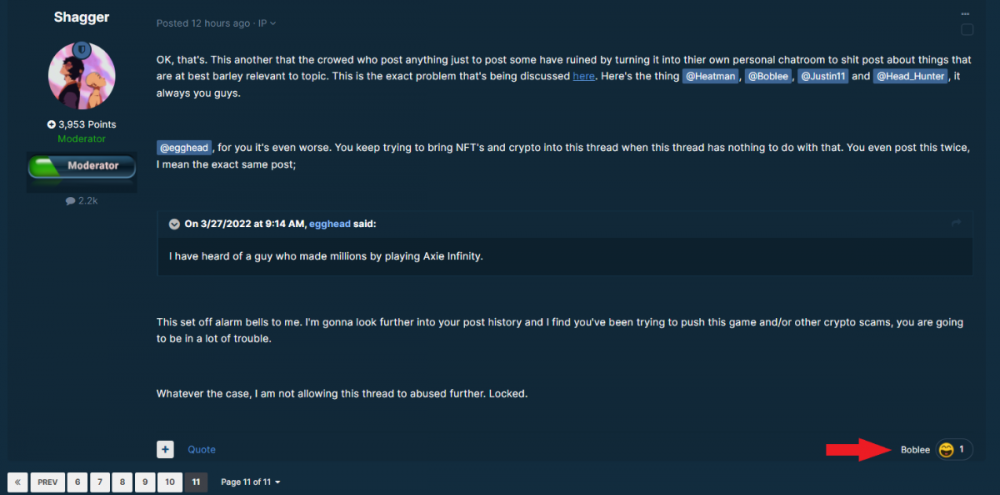The width and height of the screenshot is (1000, 495).
Task: Open Shagger's avatar picture
Action: pyautogui.click(x=82, y=76)
